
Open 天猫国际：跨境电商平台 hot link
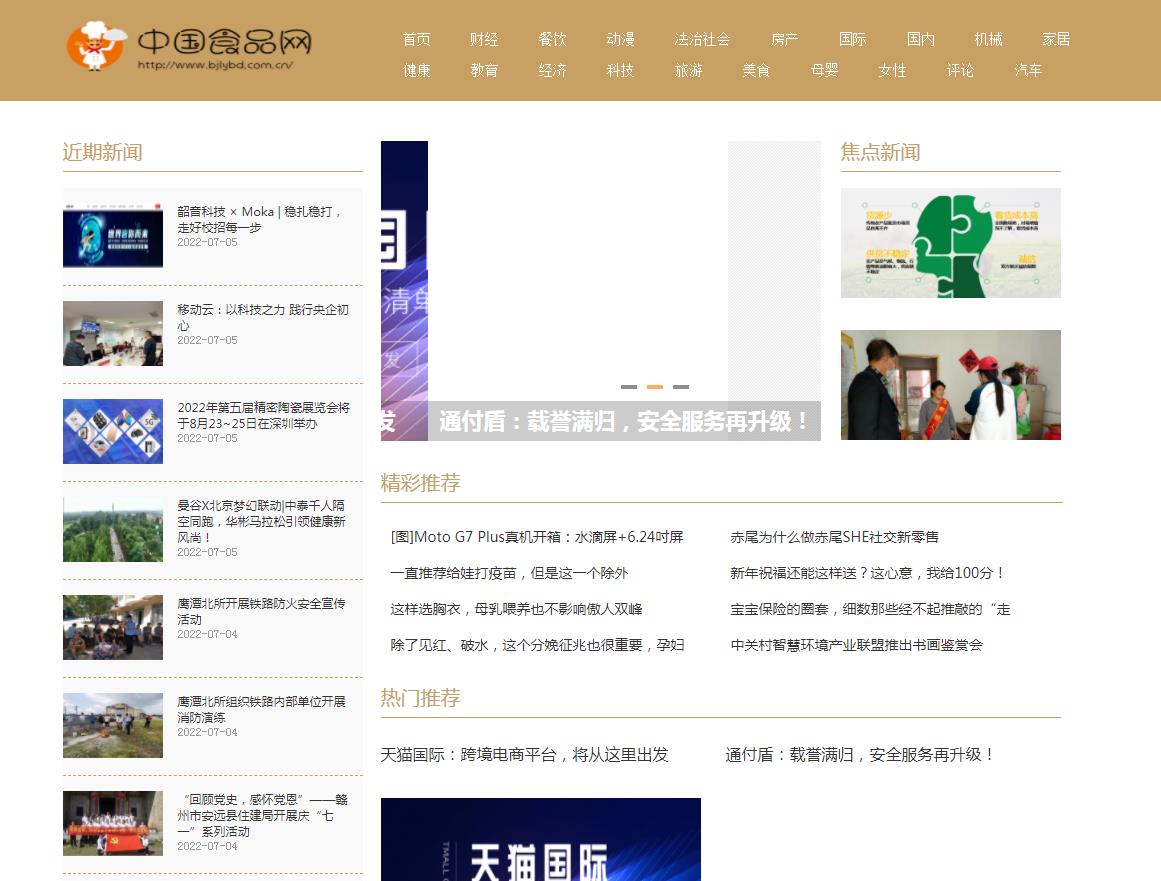(x=524, y=754)
